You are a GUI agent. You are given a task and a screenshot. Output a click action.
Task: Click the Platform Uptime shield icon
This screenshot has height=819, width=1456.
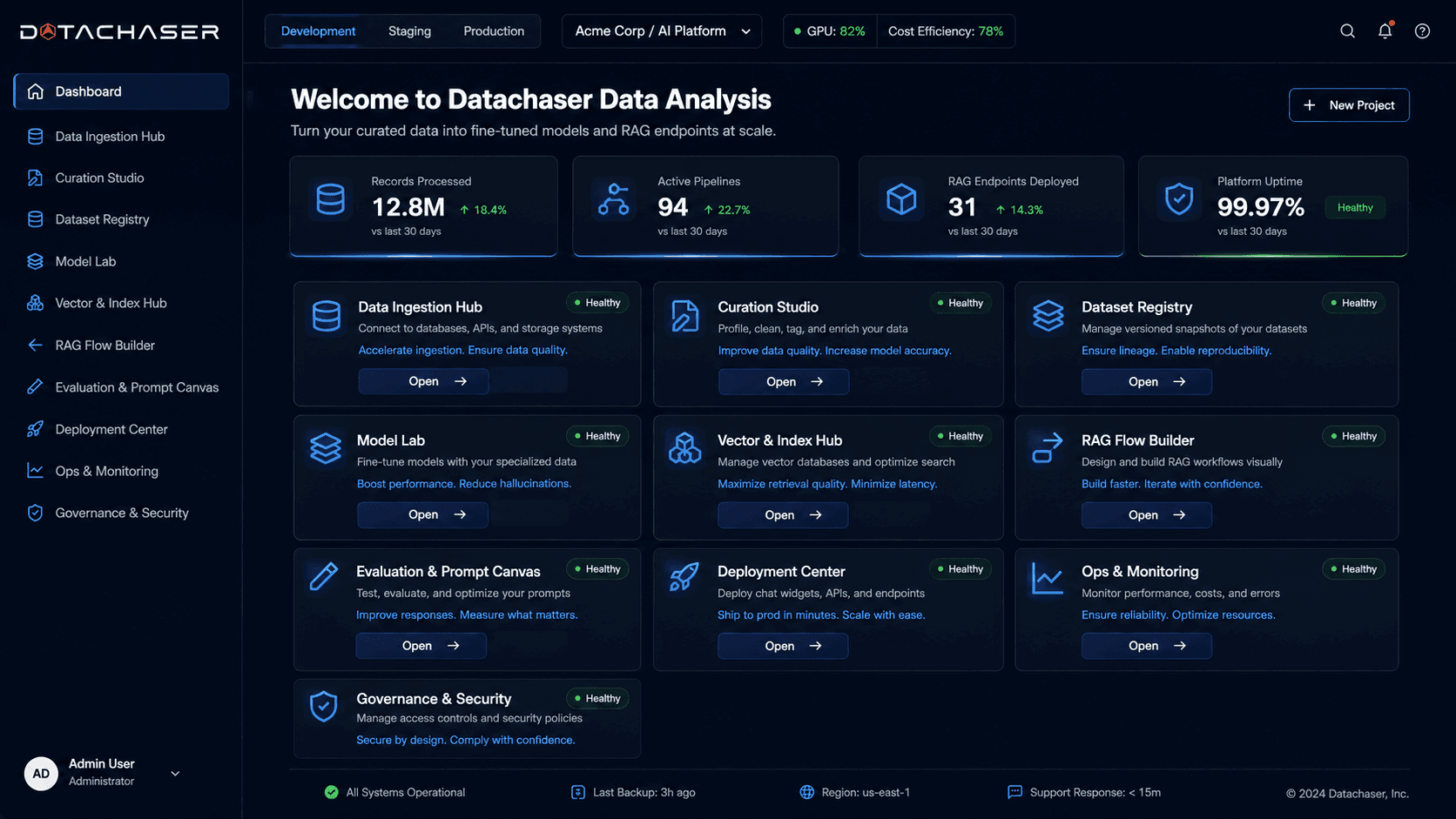pyautogui.click(x=1179, y=199)
